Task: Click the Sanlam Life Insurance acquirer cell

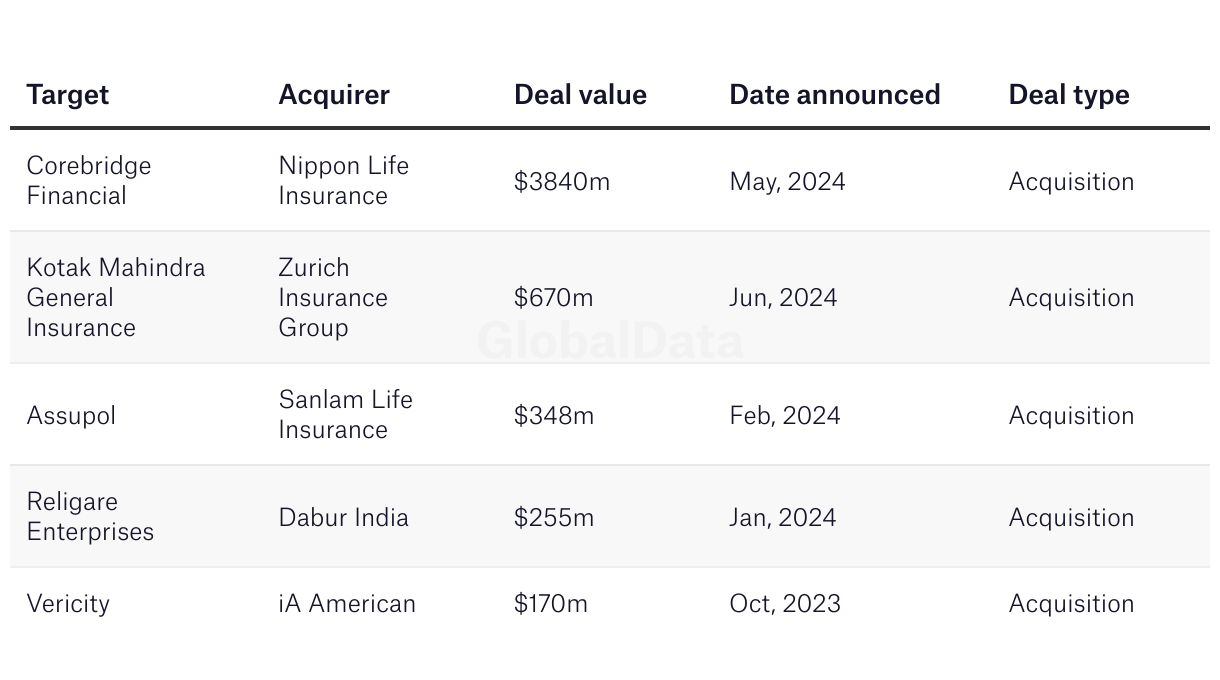Action: click(345, 415)
